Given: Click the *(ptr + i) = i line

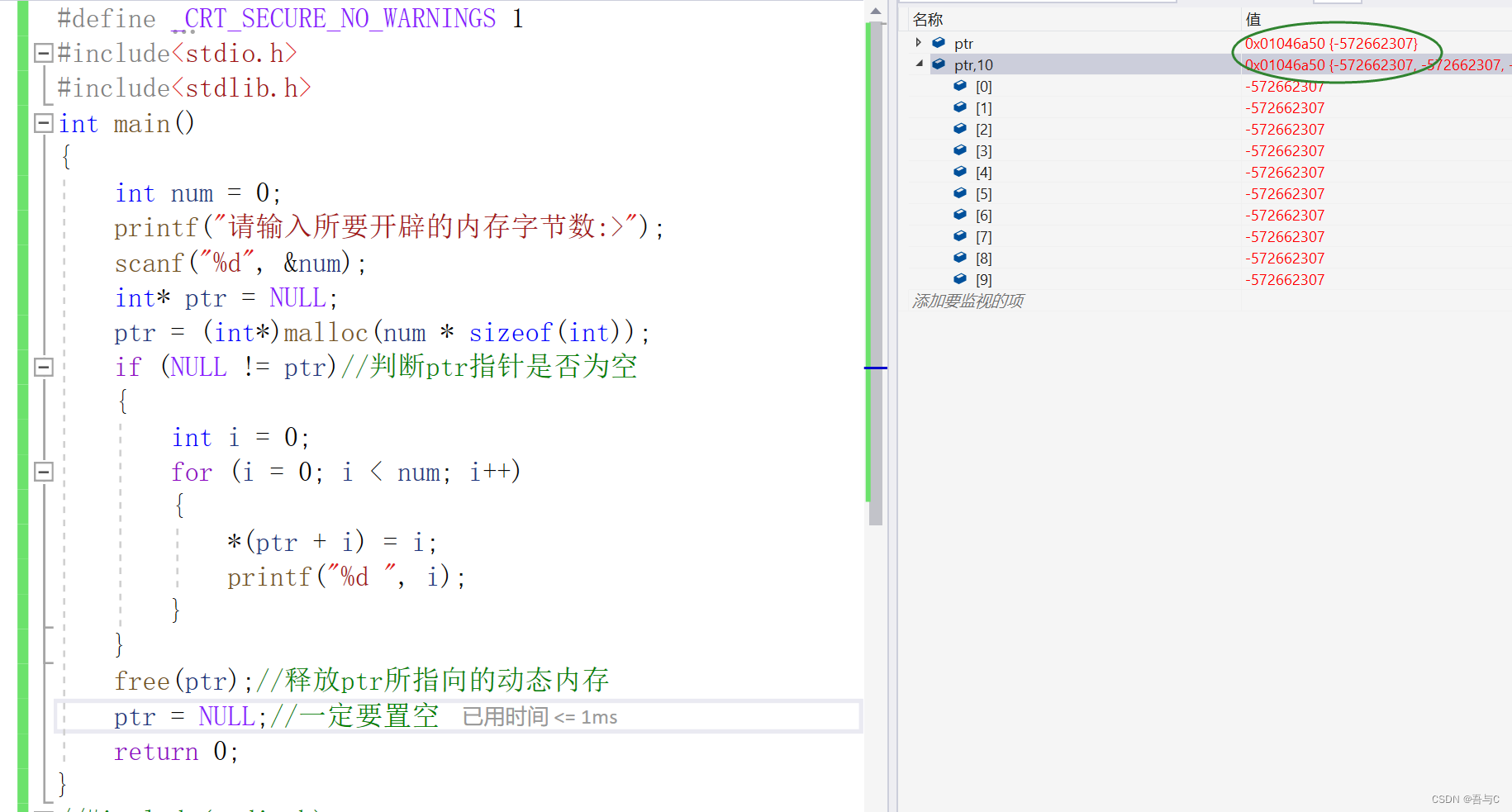Looking at the screenshot, I should coord(331,542).
